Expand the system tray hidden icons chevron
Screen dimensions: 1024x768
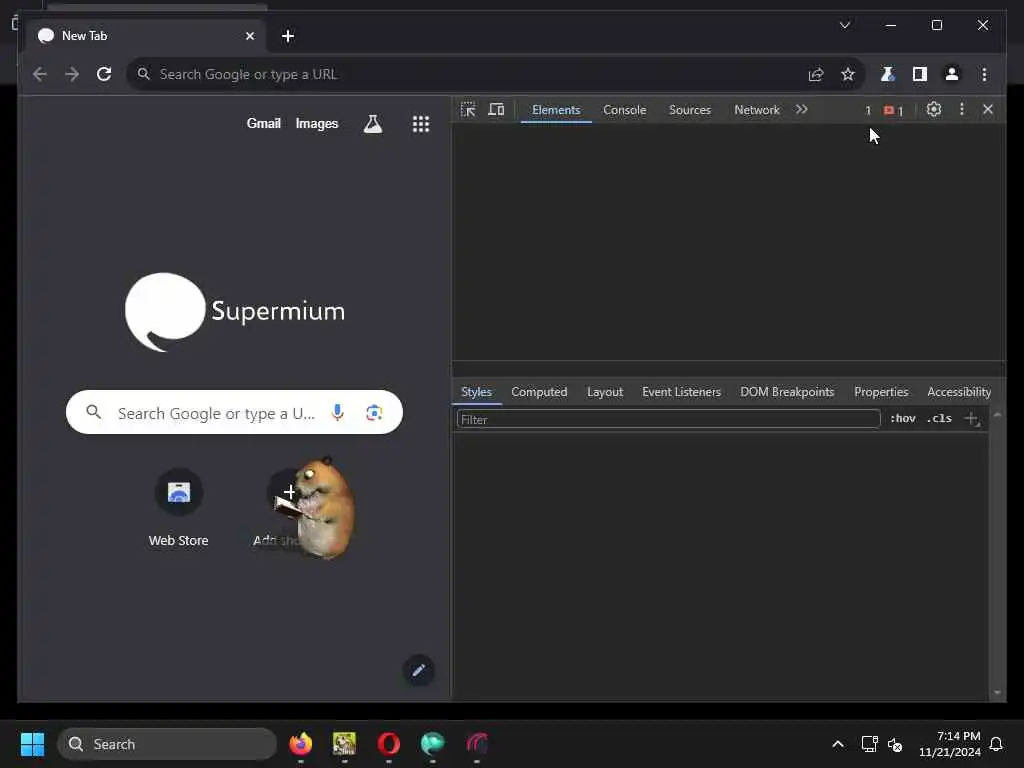pos(838,744)
